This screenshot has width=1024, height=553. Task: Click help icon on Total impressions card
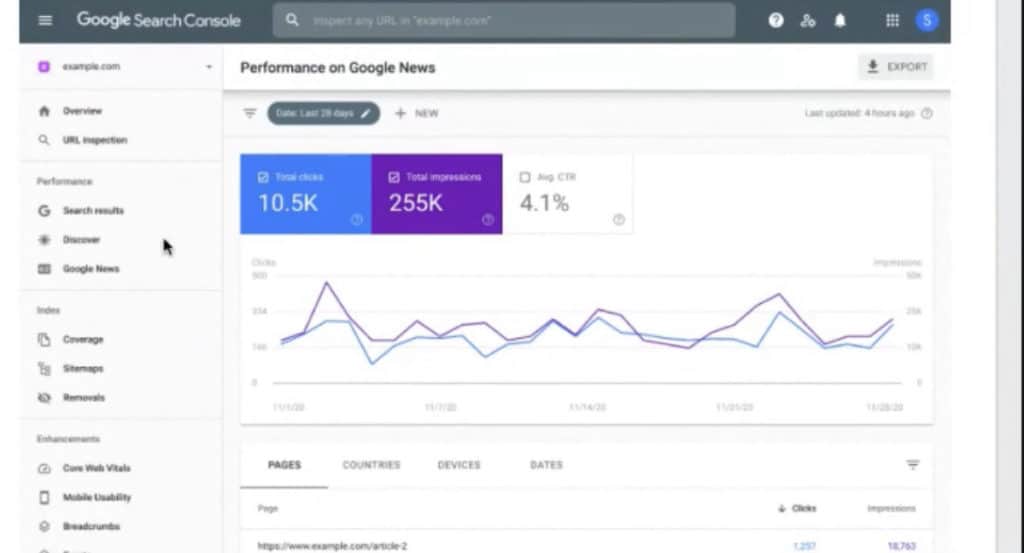[x=488, y=220]
